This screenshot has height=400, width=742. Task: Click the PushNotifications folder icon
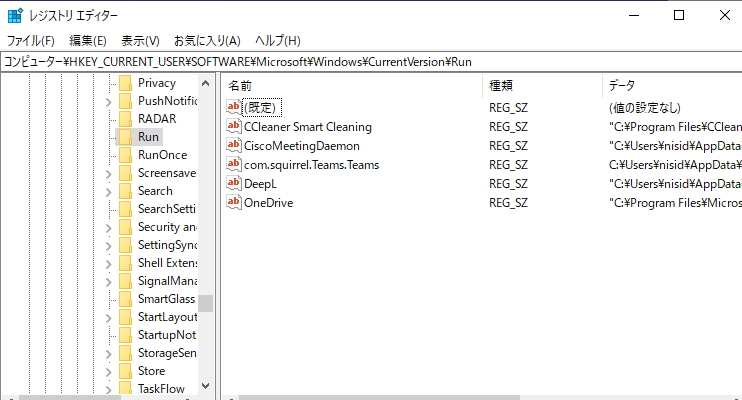[x=125, y=101]
